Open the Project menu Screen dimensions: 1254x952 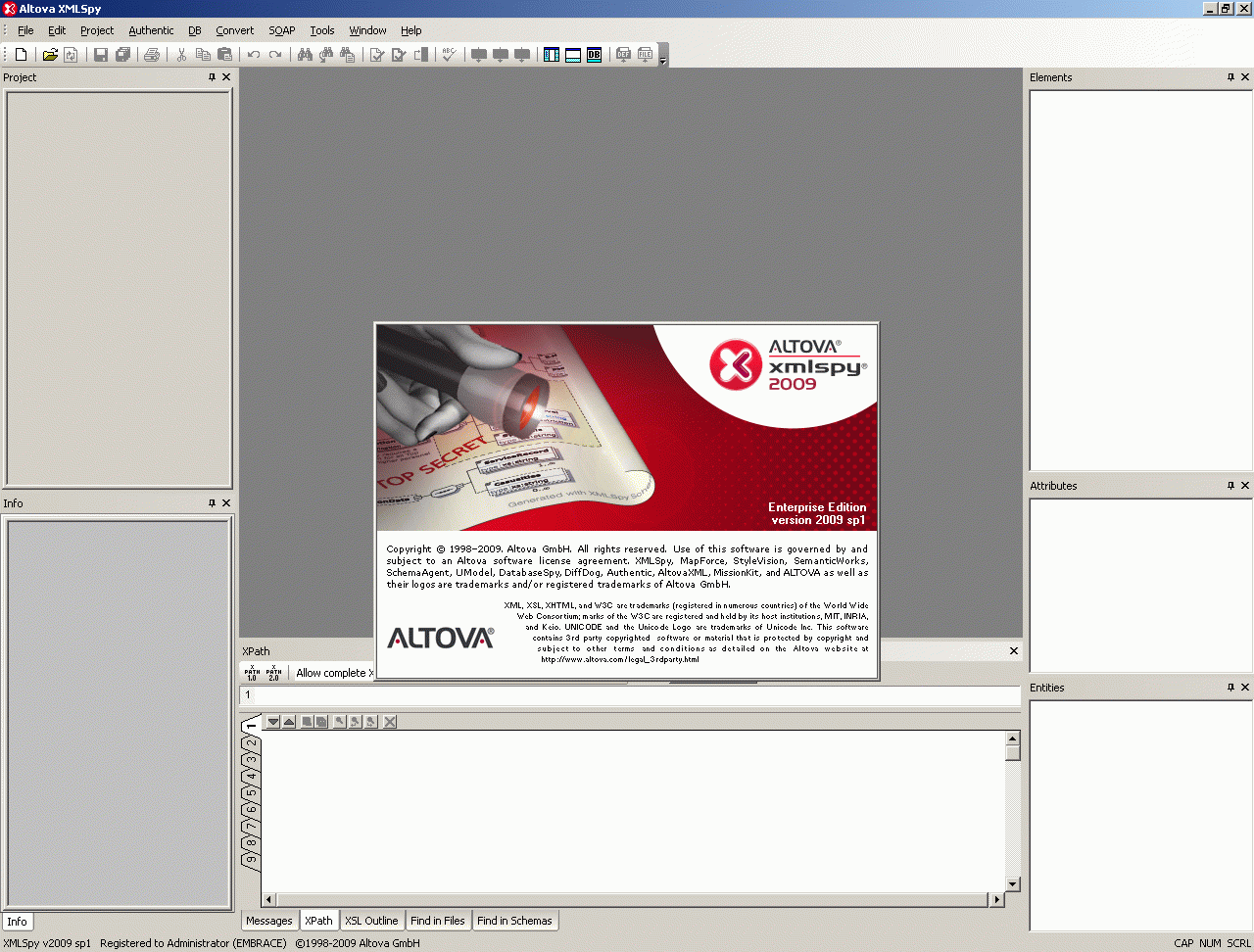[97, 30]
